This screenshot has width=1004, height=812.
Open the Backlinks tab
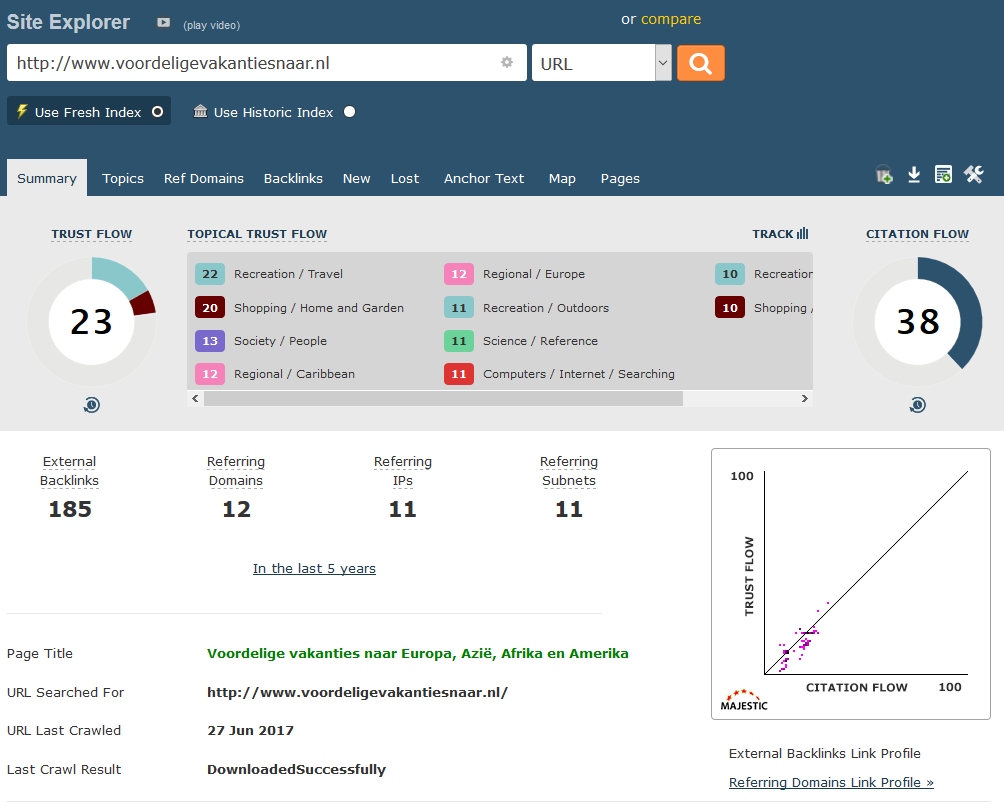pos(293,178)
